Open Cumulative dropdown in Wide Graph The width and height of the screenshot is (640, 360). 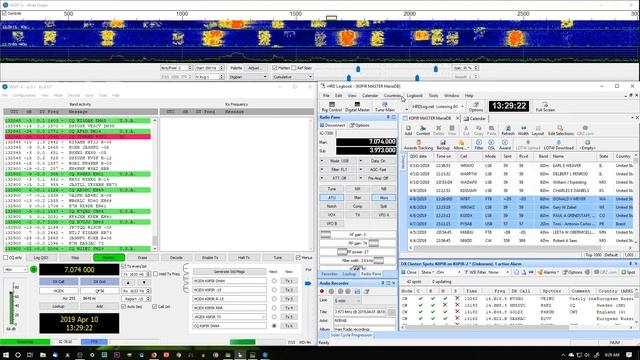coord(292,77)
